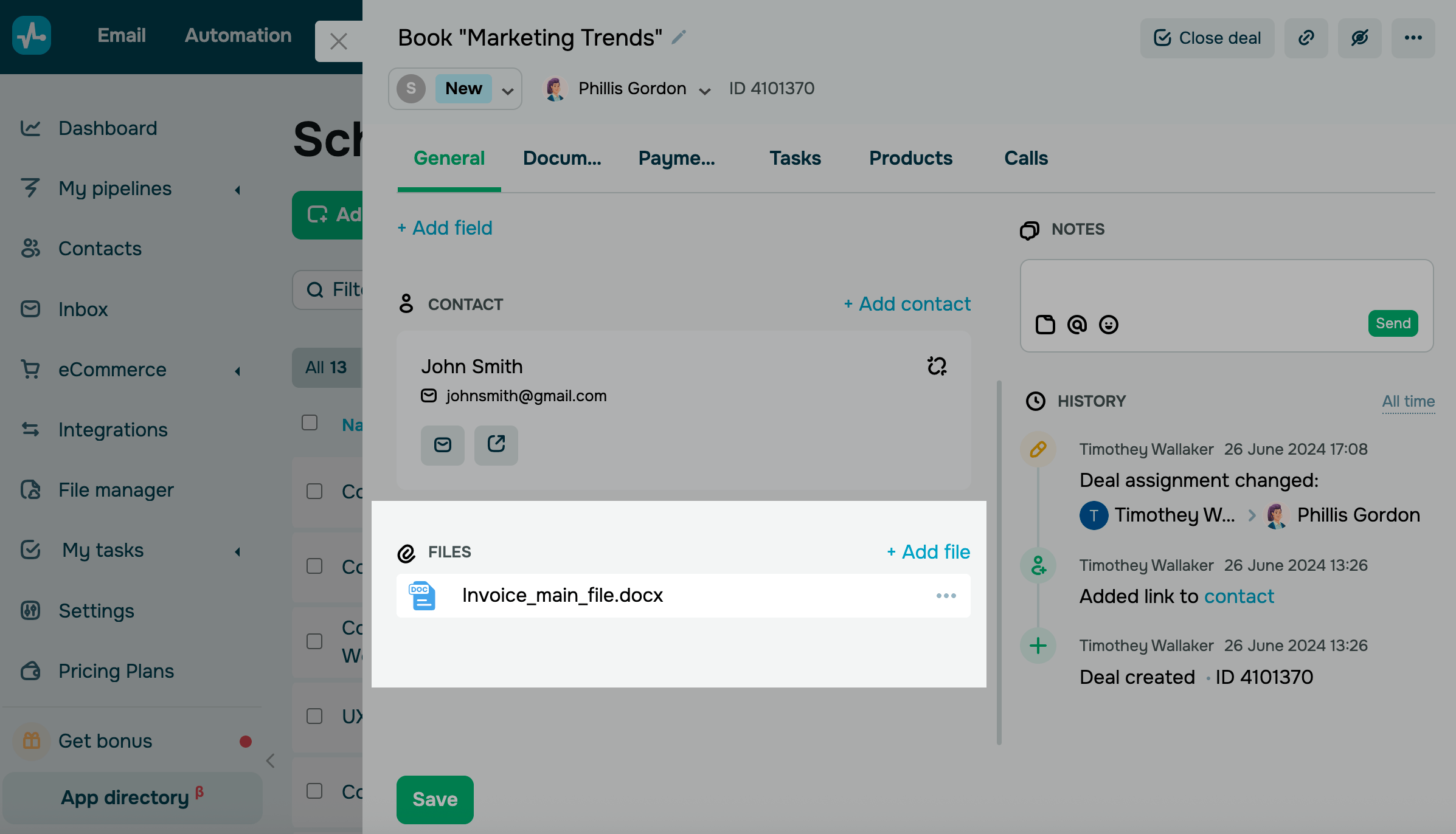Screen dimensions: 1456x834
Task: Click the Add file link
Action: [929, 552]
